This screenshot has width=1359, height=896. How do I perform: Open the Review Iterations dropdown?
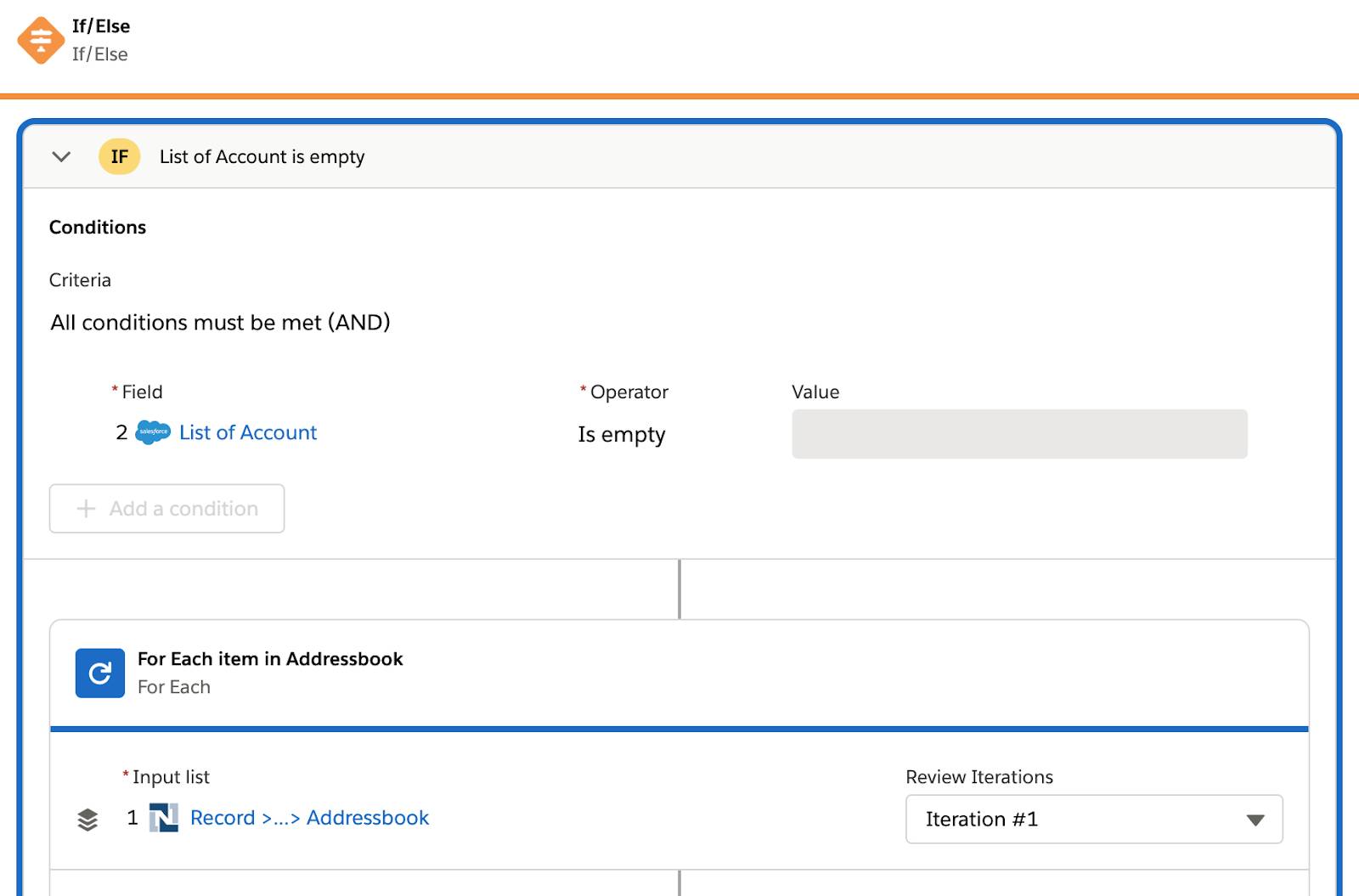click(1093, 820)
